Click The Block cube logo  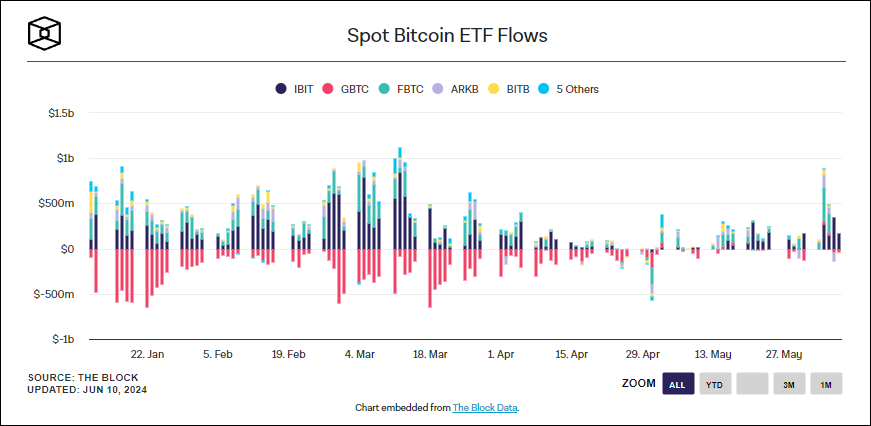[x=44, y=35]
